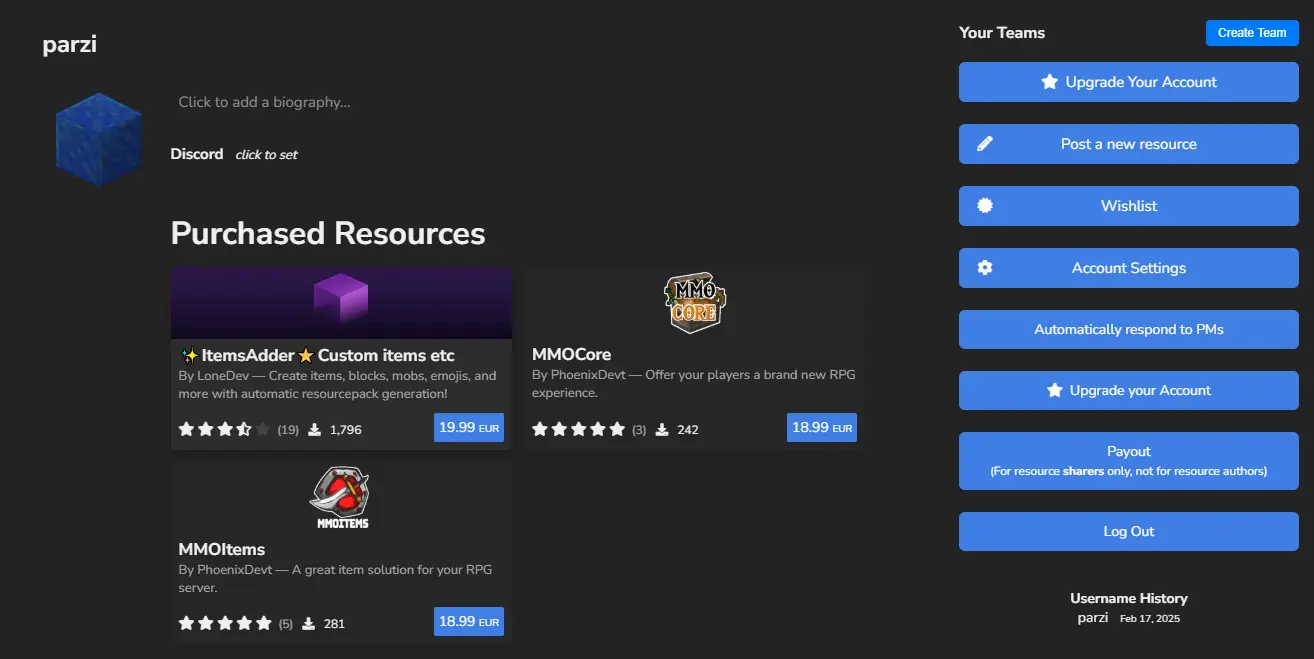Click the star rating on ItemsAdder card
This screenshot has height=659, width=1314.
225,429
